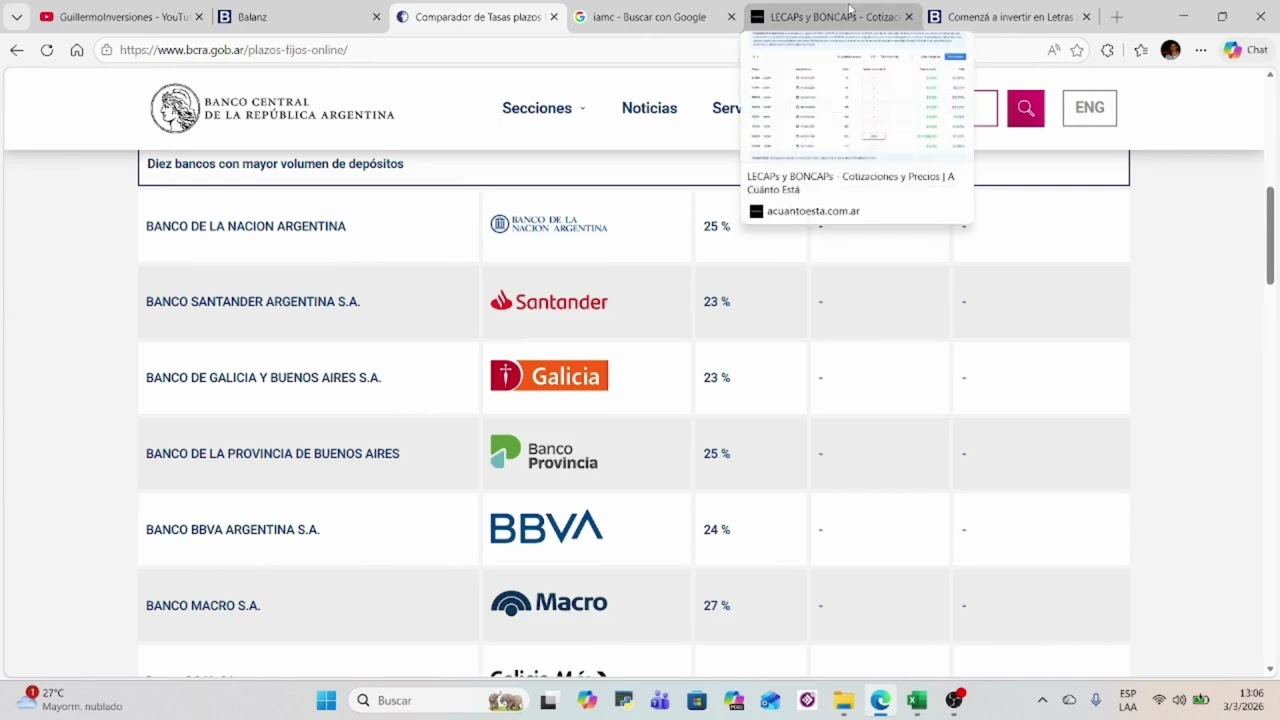Open the Windows Start menu
The image size is (1280, 720).
pyautogui.click(x=327, y=701)
